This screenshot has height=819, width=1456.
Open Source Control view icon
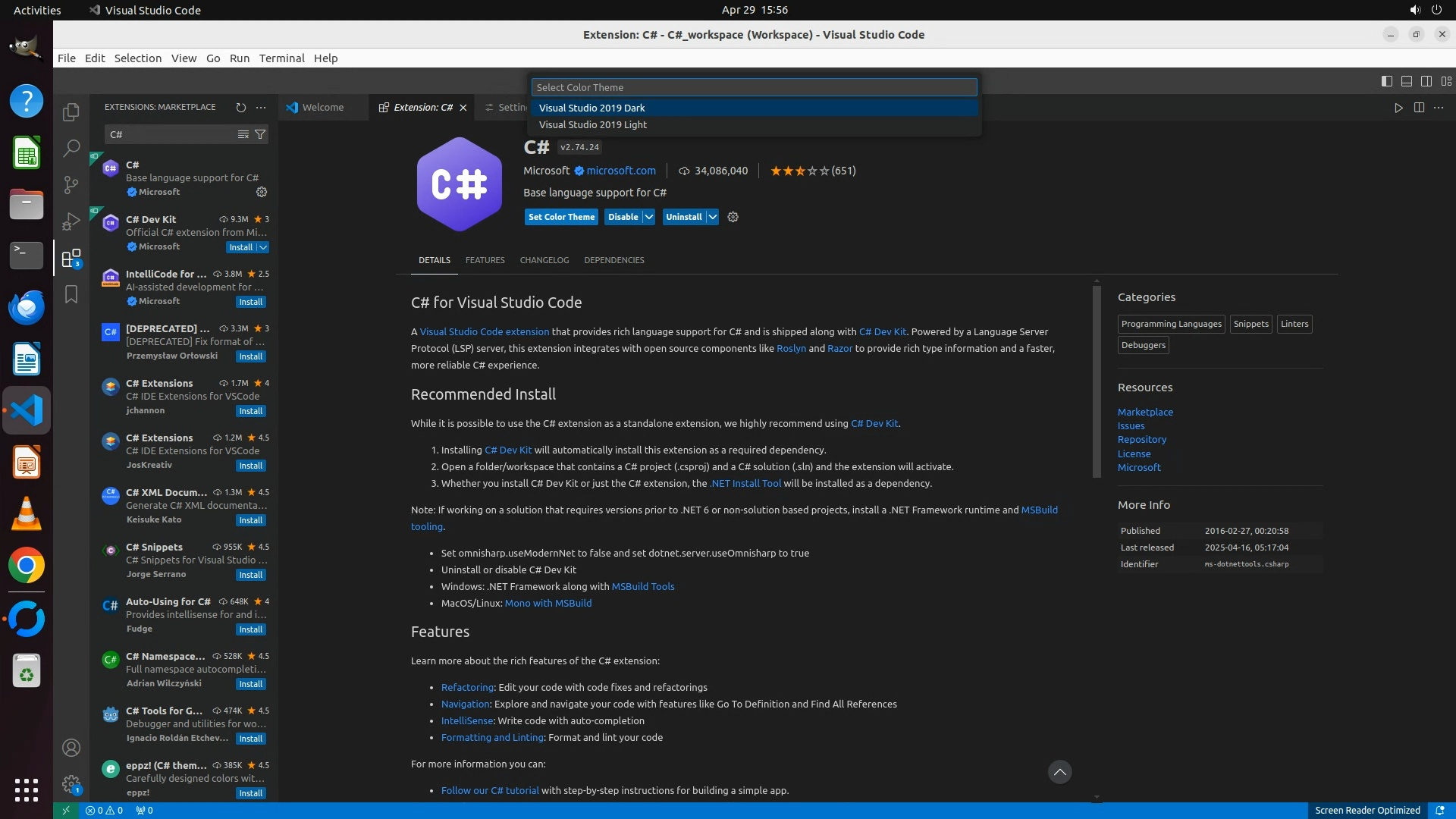coord(71,184)
